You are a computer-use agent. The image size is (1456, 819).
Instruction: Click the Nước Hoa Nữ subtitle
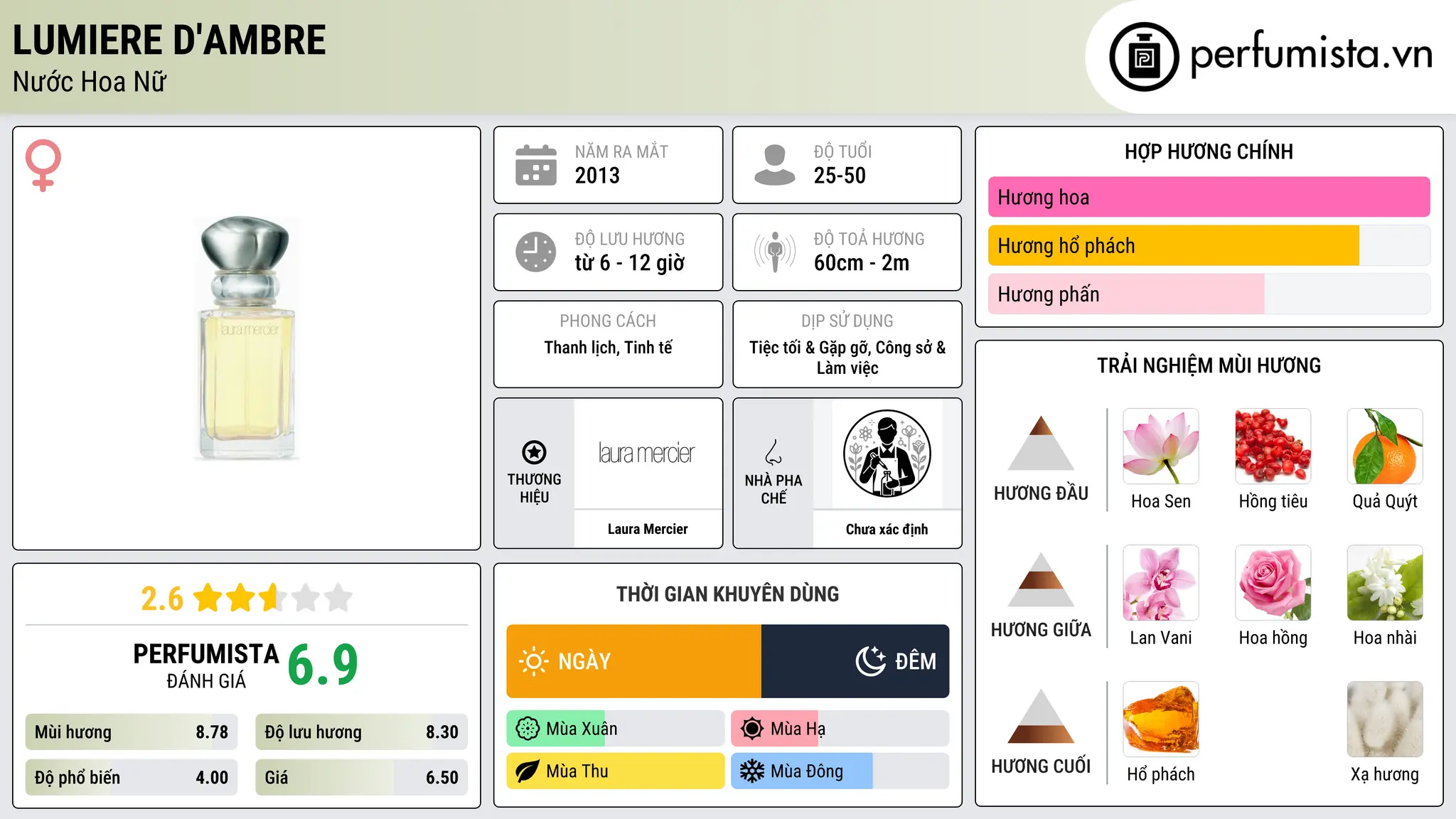point(90,82)
